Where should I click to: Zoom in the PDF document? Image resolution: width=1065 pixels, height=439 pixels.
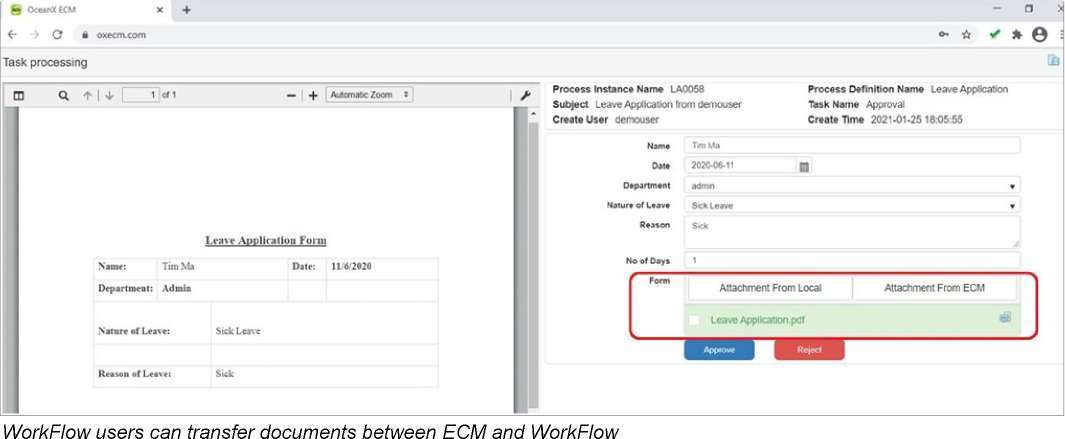[x=313, y=95]
